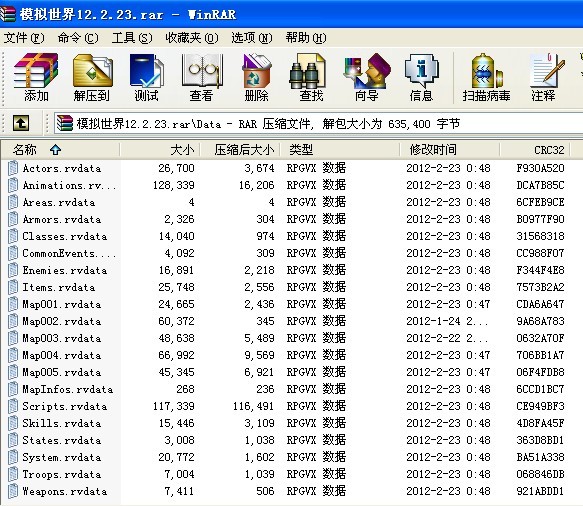Open the 收藏夹(O) favorites menu
Image resolution: width=583 pixels, height=506 pixels.
[192, 38]
